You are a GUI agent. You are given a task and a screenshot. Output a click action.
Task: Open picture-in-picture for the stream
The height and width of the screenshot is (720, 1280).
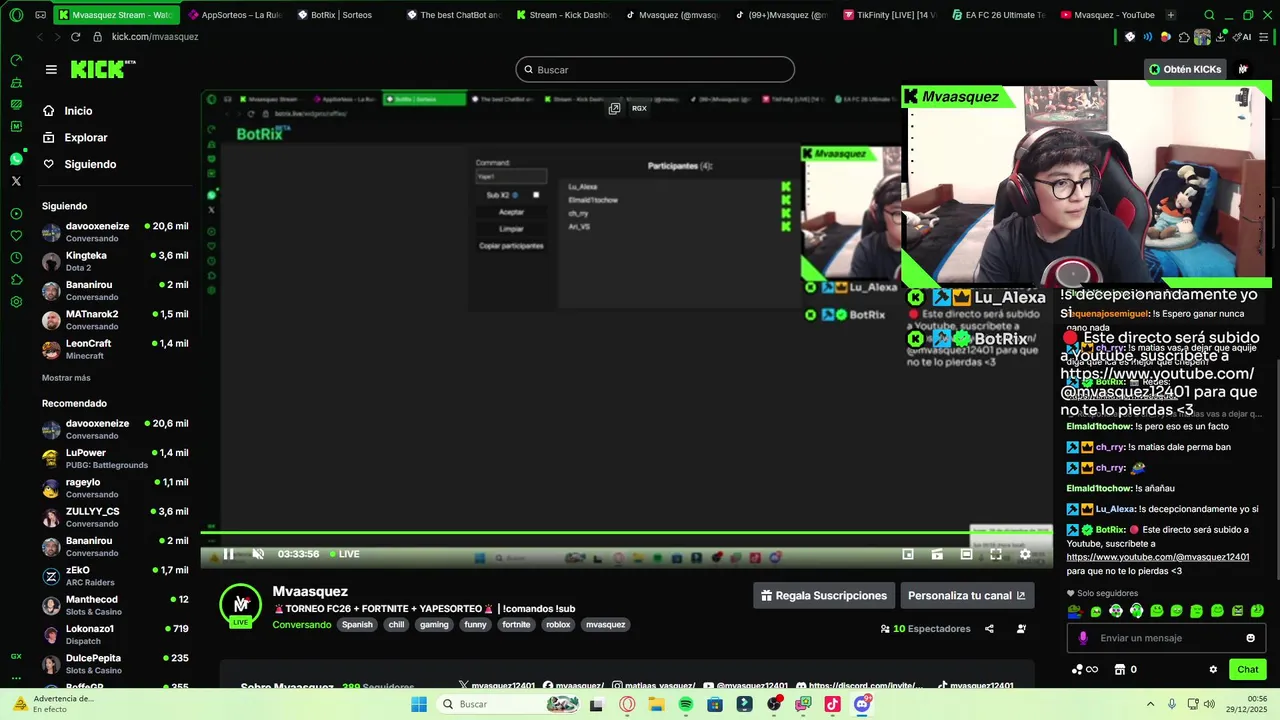(x=908, y=554)
